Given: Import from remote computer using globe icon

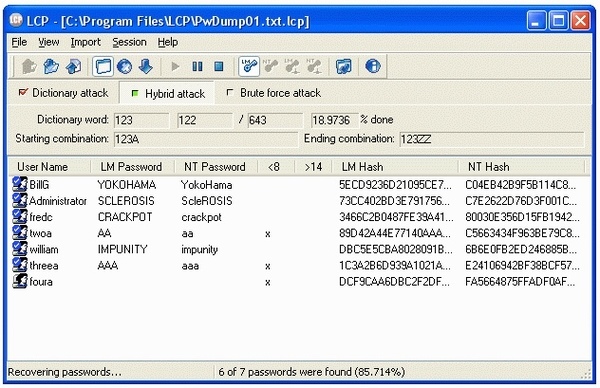Looking at the screenshot, I should click(x=124, y=67).
